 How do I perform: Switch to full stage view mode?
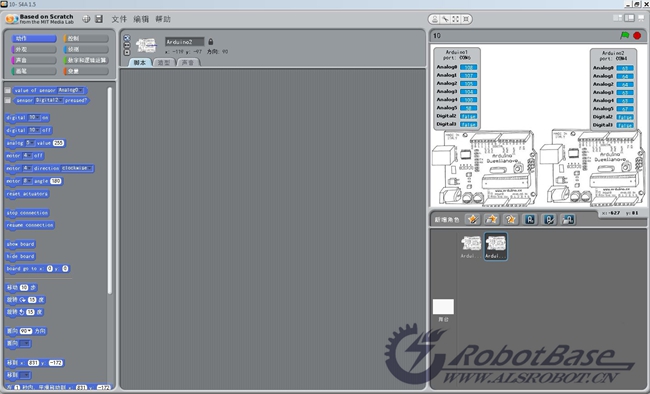click(x=629, y=18)
